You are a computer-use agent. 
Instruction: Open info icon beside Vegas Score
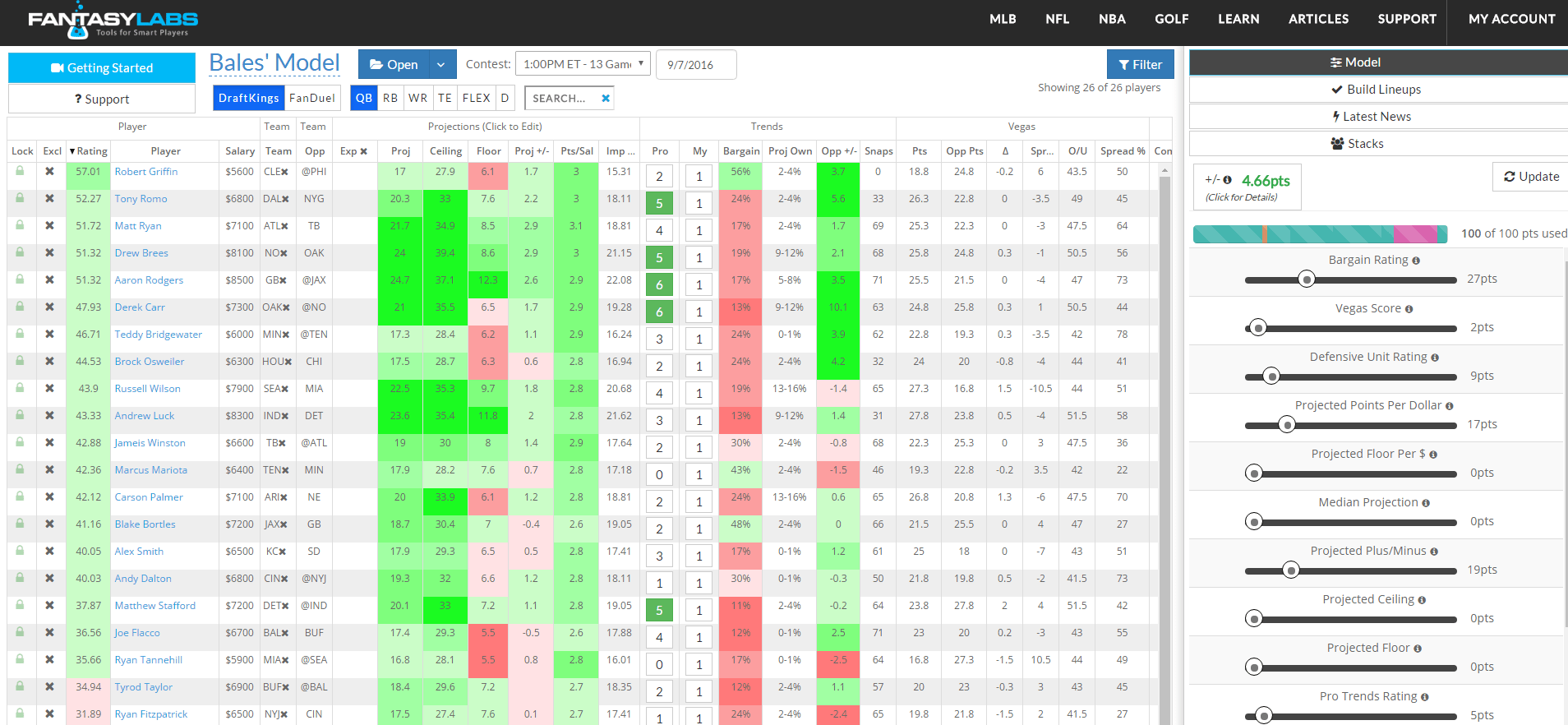1409,309
